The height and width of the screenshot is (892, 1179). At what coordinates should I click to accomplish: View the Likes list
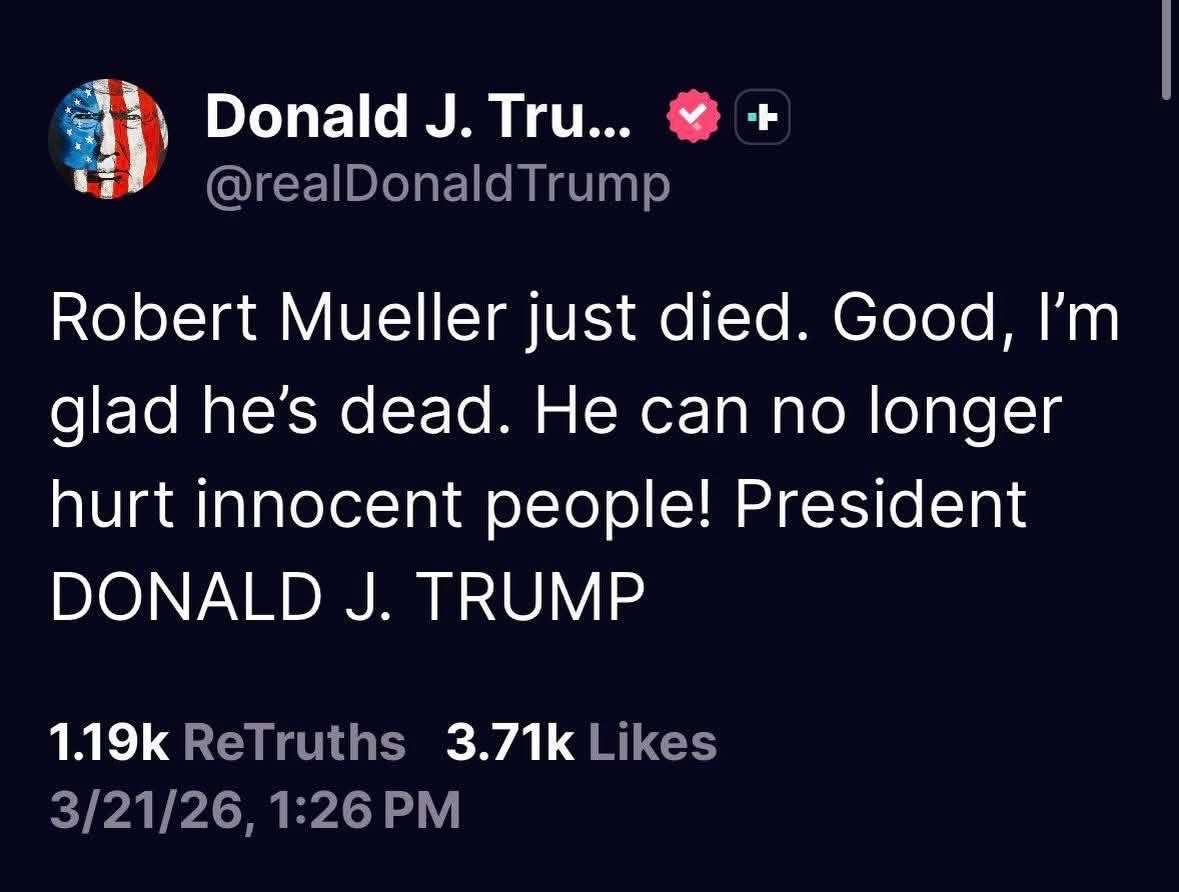(653, 742)
